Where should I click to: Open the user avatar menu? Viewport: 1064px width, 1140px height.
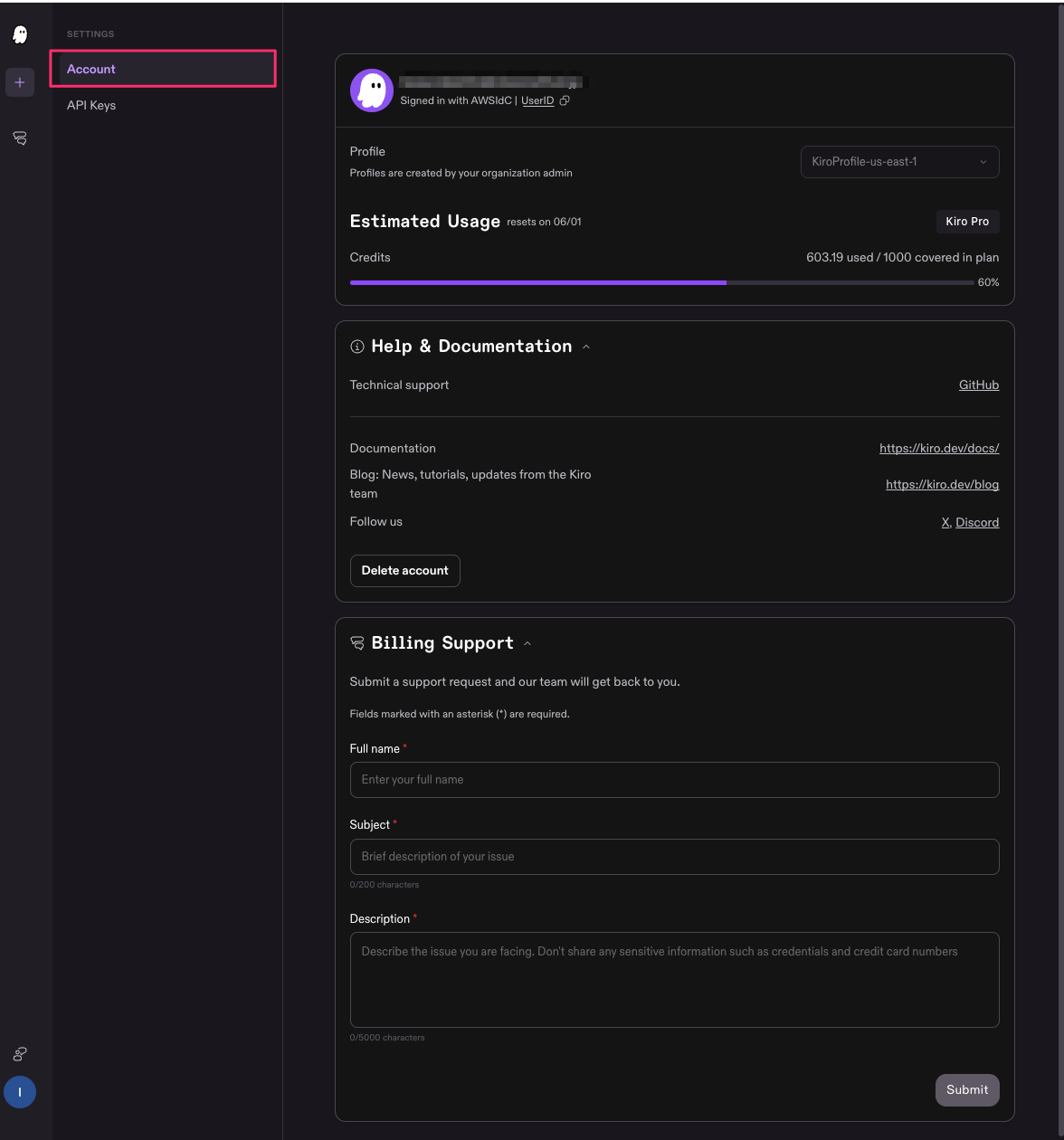(20, 1092)
